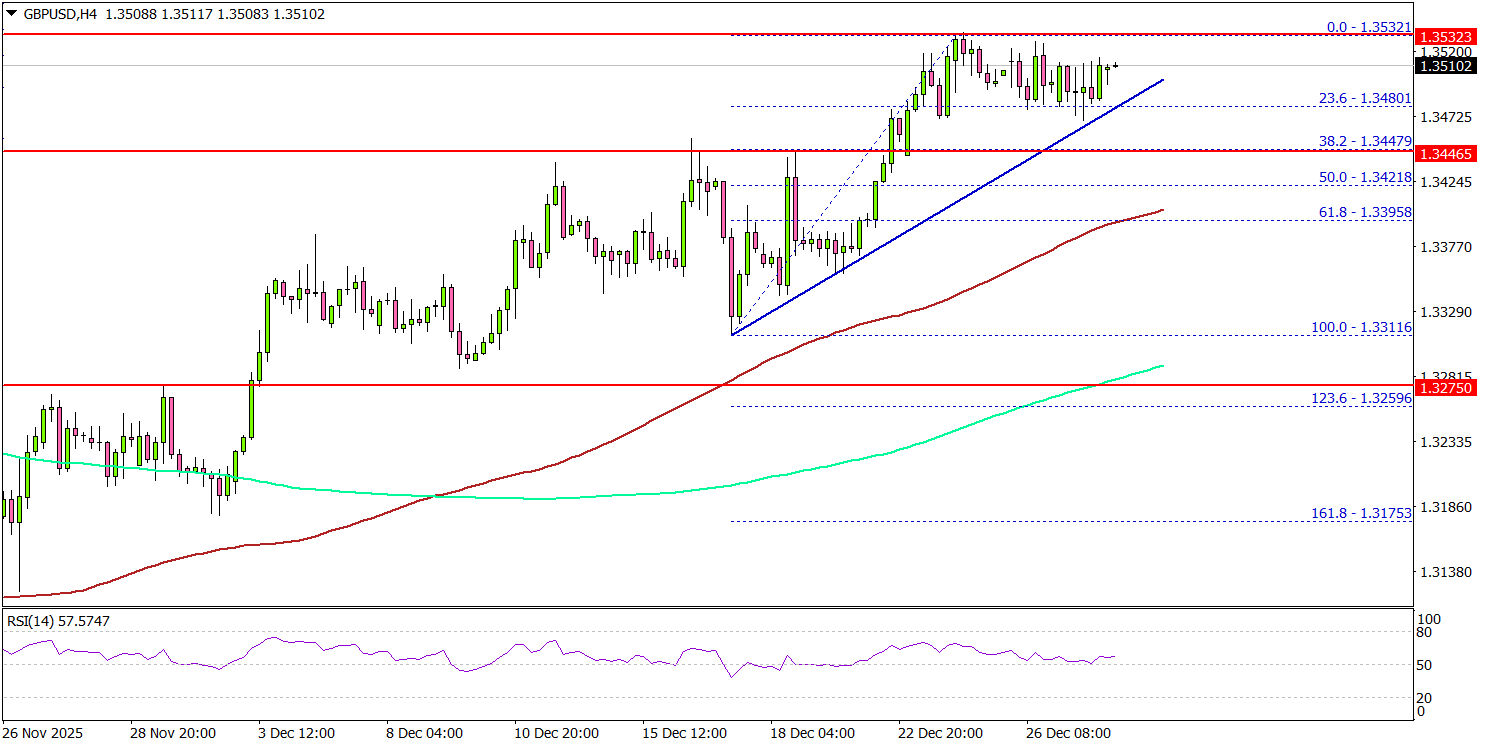
Task: Select the RSI(14) indicator label
Action: (55, 620)
